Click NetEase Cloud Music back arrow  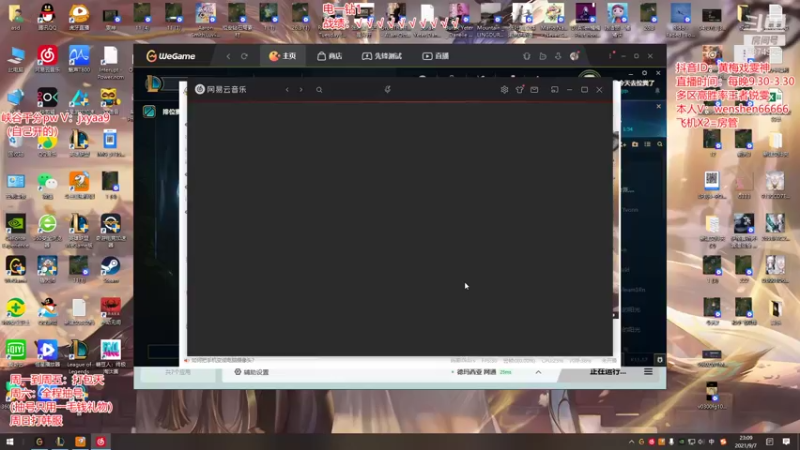287,90
